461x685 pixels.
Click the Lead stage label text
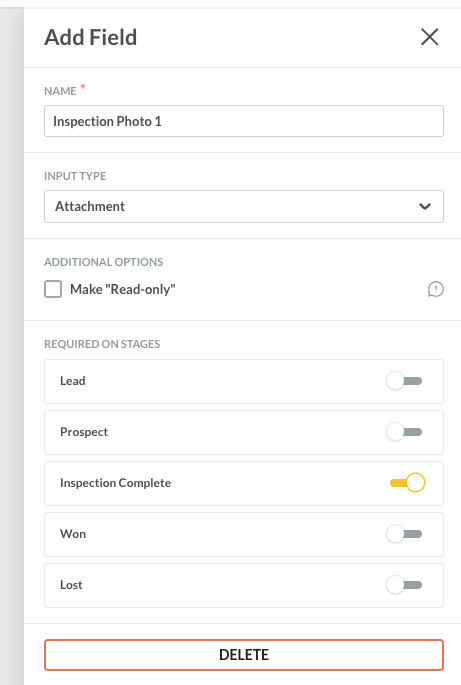tap(73, 381)
